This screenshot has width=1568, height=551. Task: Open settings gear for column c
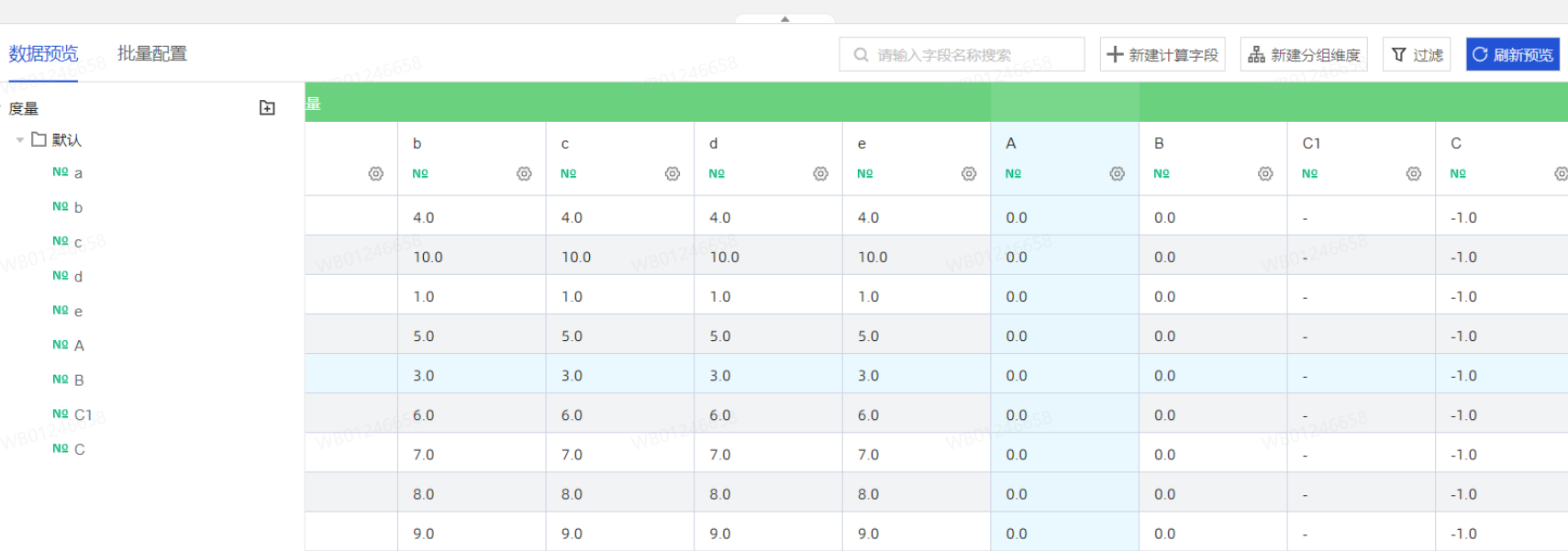pos(673,173)
